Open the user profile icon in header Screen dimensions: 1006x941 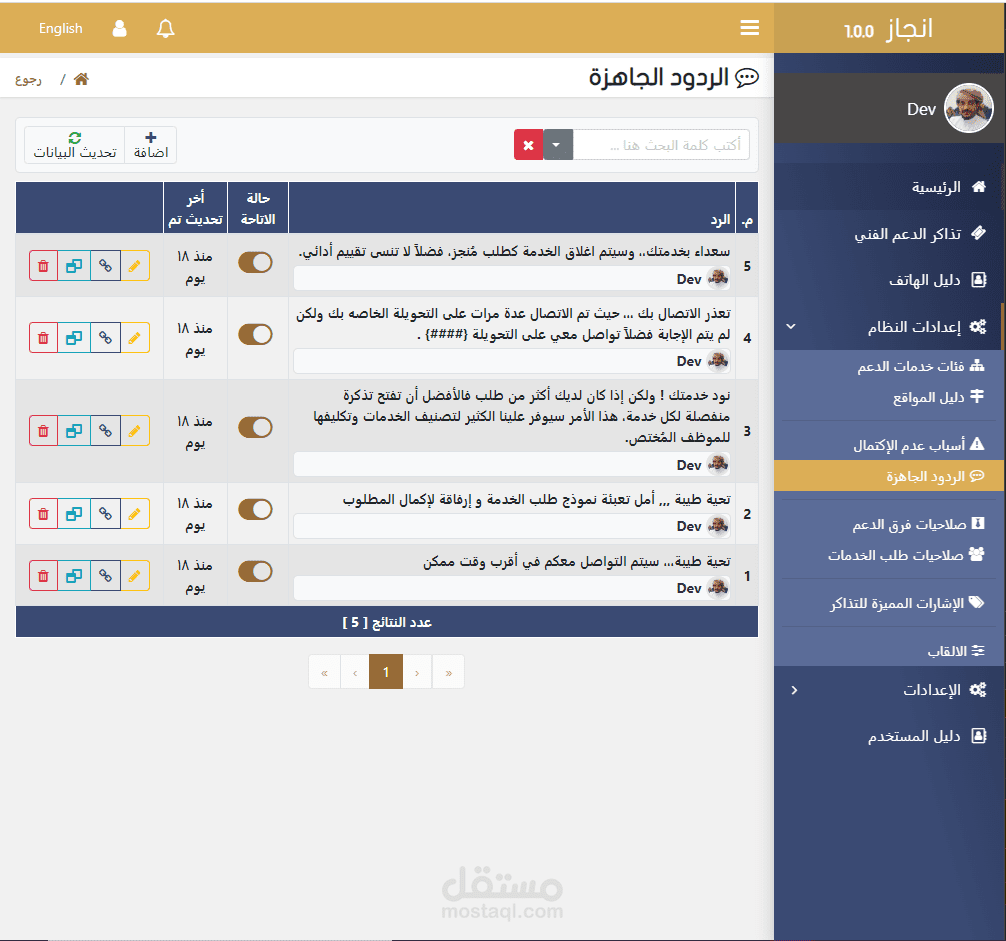(x=119, y=28)
